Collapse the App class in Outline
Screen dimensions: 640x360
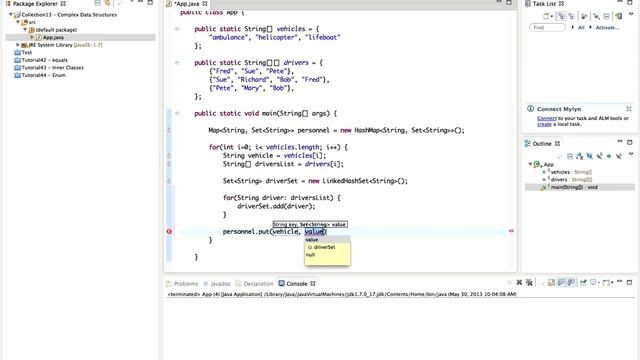point(530,164)
